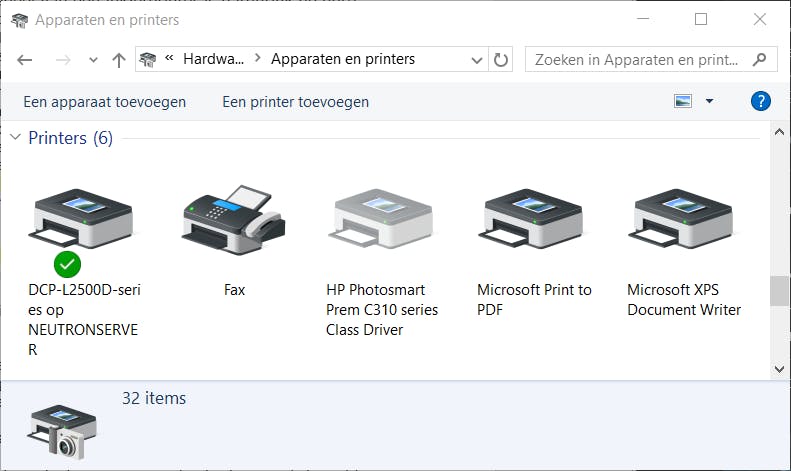Click Apparaten en printers breadcrumb segment
The height and width of the screenshot is (471, 791).
click(x=343, y=59)
